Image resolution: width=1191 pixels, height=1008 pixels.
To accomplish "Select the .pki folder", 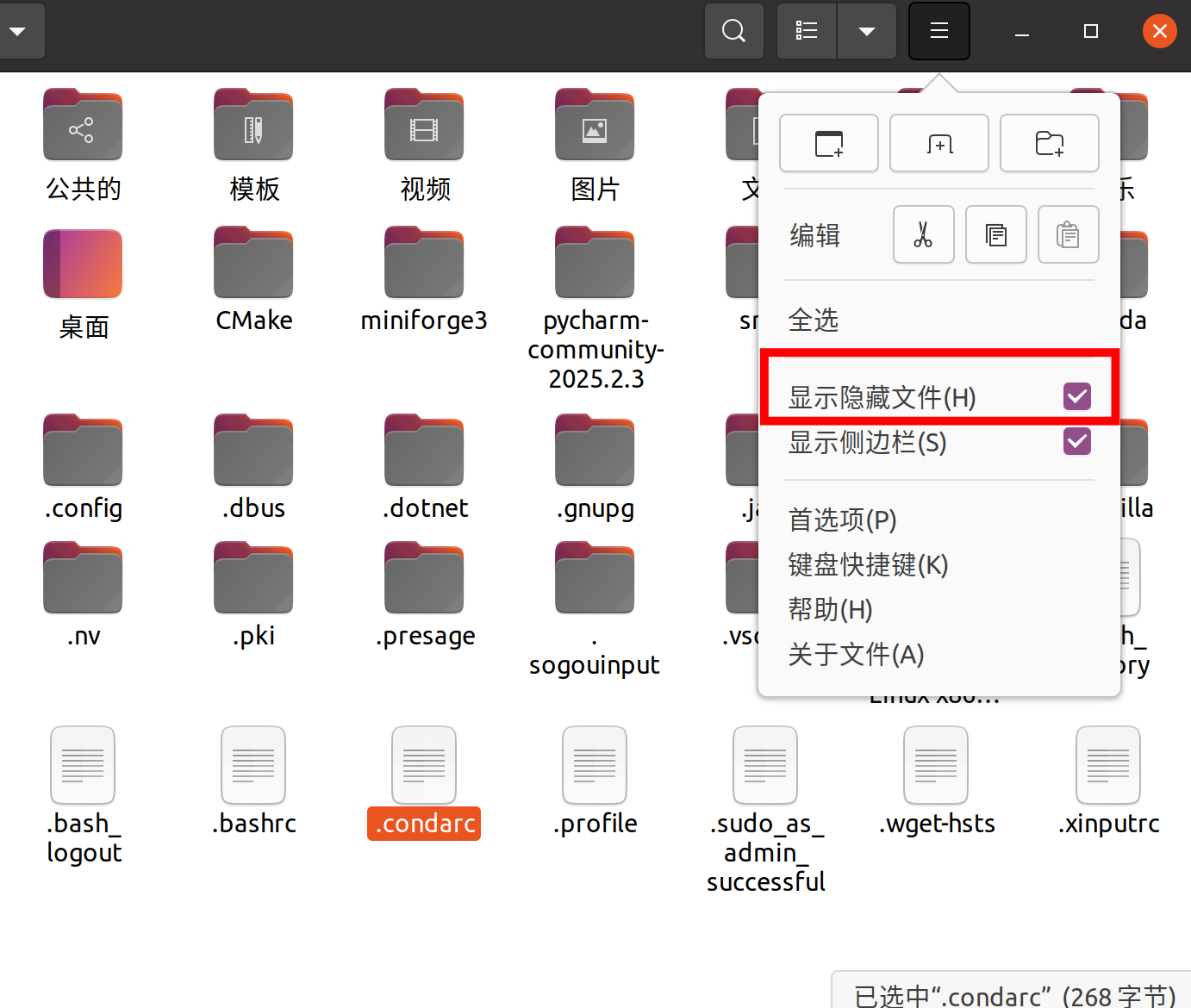I will [x=253, y=578].
